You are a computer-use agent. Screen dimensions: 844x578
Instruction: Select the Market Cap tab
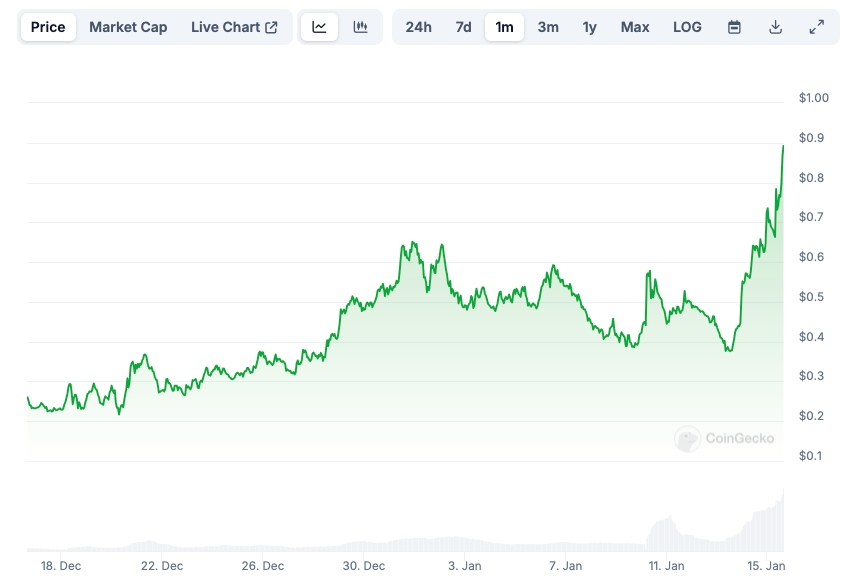coord(128,27)
